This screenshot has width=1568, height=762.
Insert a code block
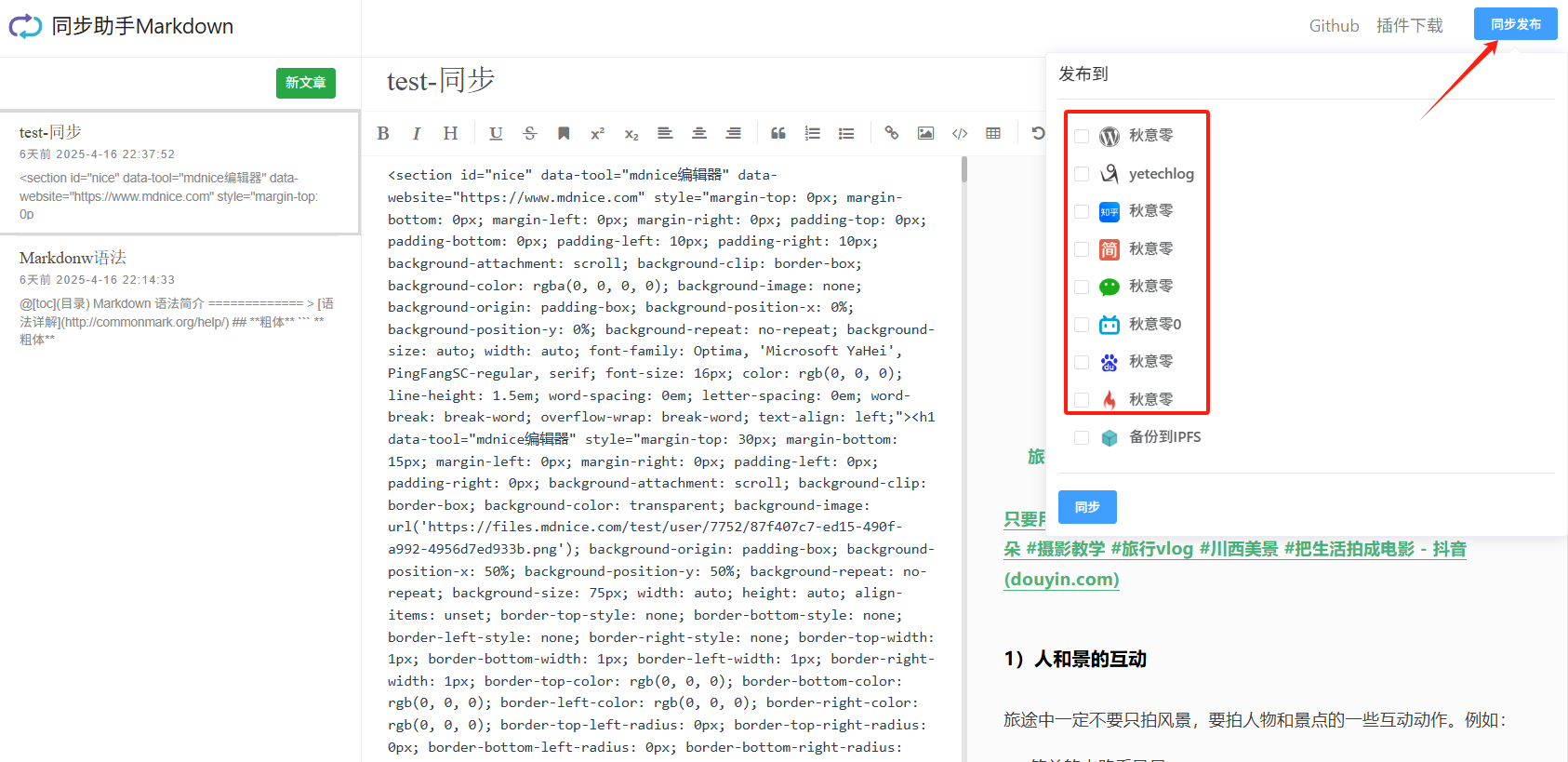coord(960,133)
